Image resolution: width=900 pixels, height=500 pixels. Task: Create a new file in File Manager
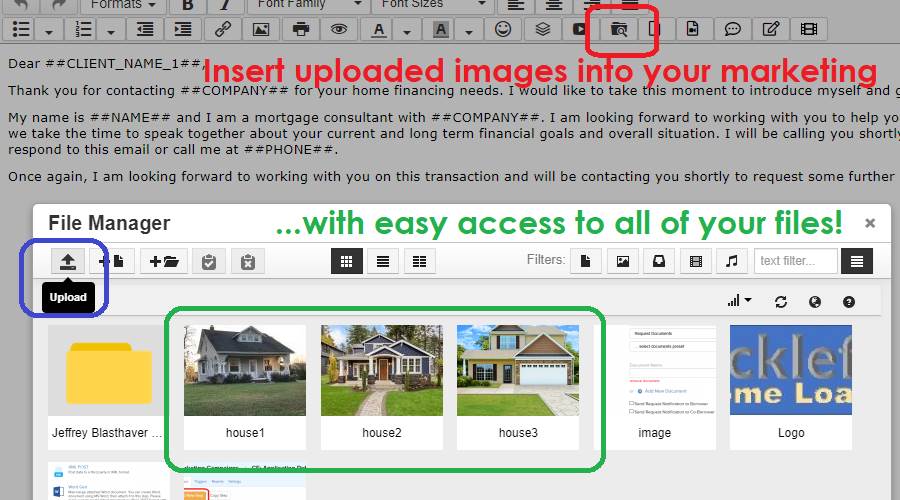(111, 262)
